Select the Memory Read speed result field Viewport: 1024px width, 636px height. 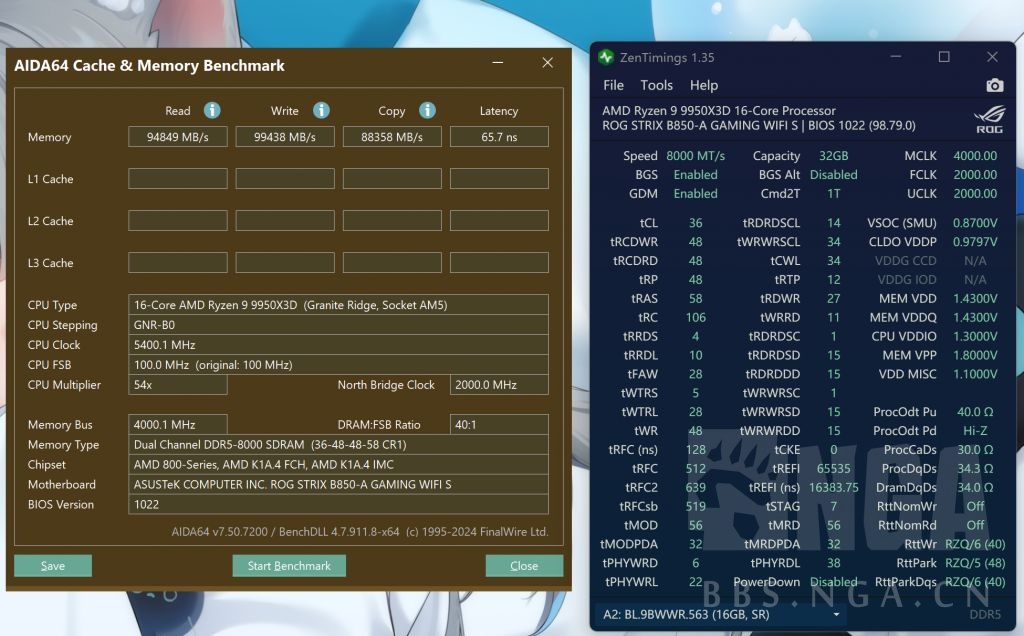pyautogui.click(x=176, y=136)
